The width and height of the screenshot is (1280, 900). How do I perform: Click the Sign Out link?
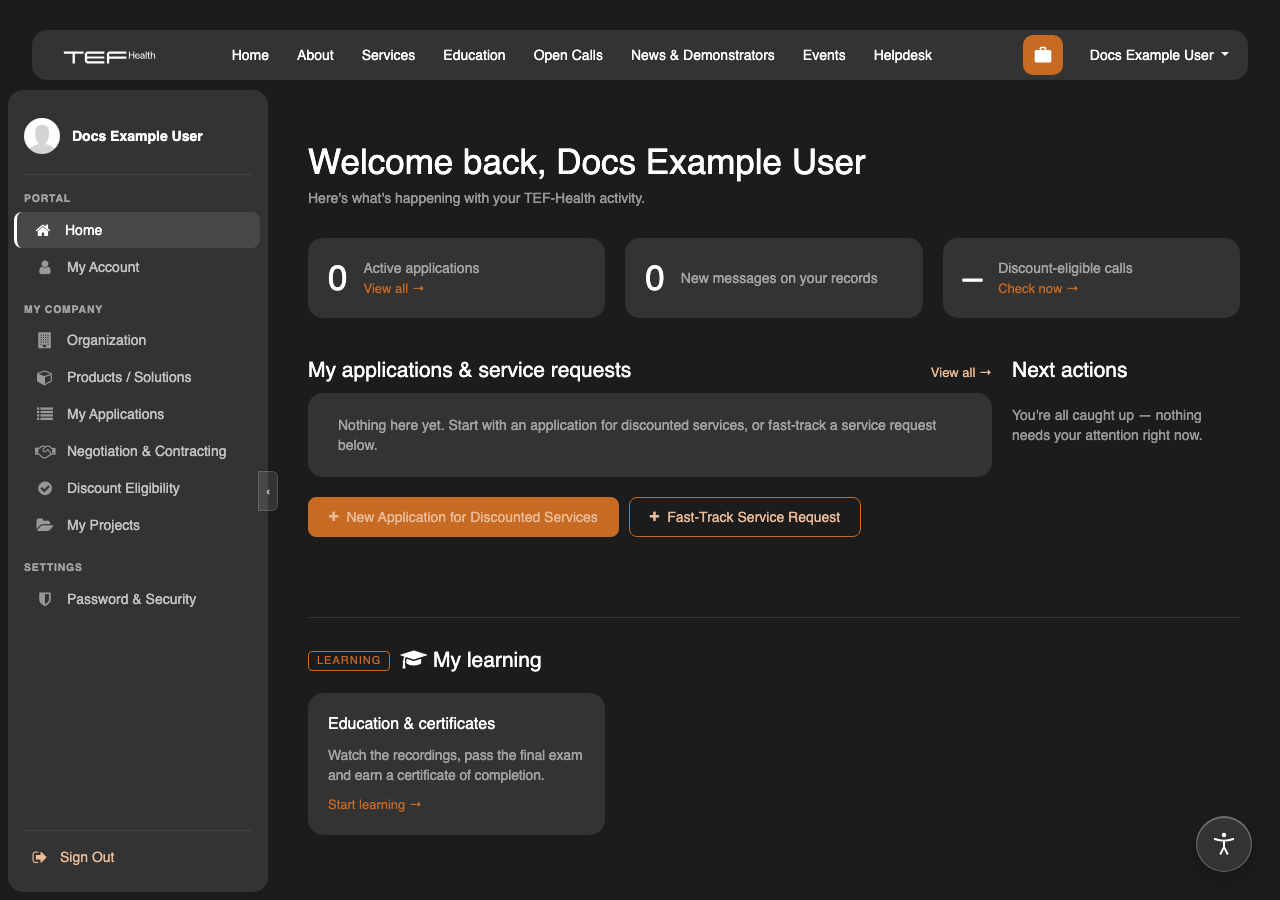[x=87, y=857]
